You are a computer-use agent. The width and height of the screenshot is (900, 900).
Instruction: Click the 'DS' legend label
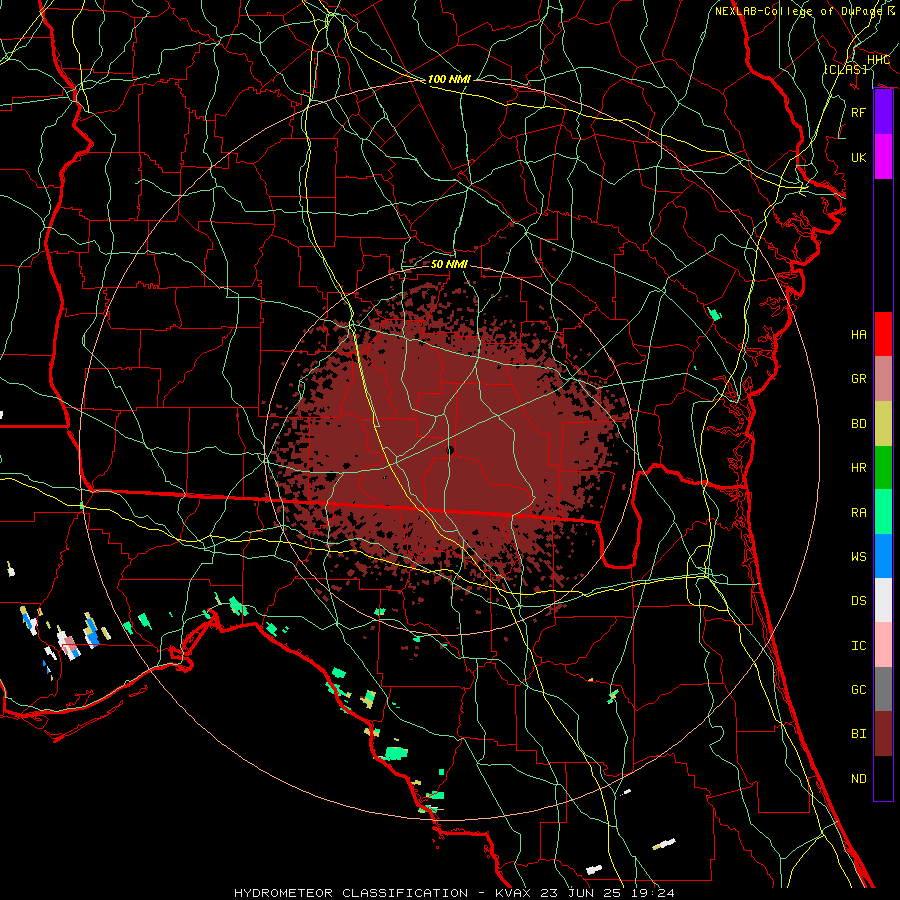pos(858,601)
